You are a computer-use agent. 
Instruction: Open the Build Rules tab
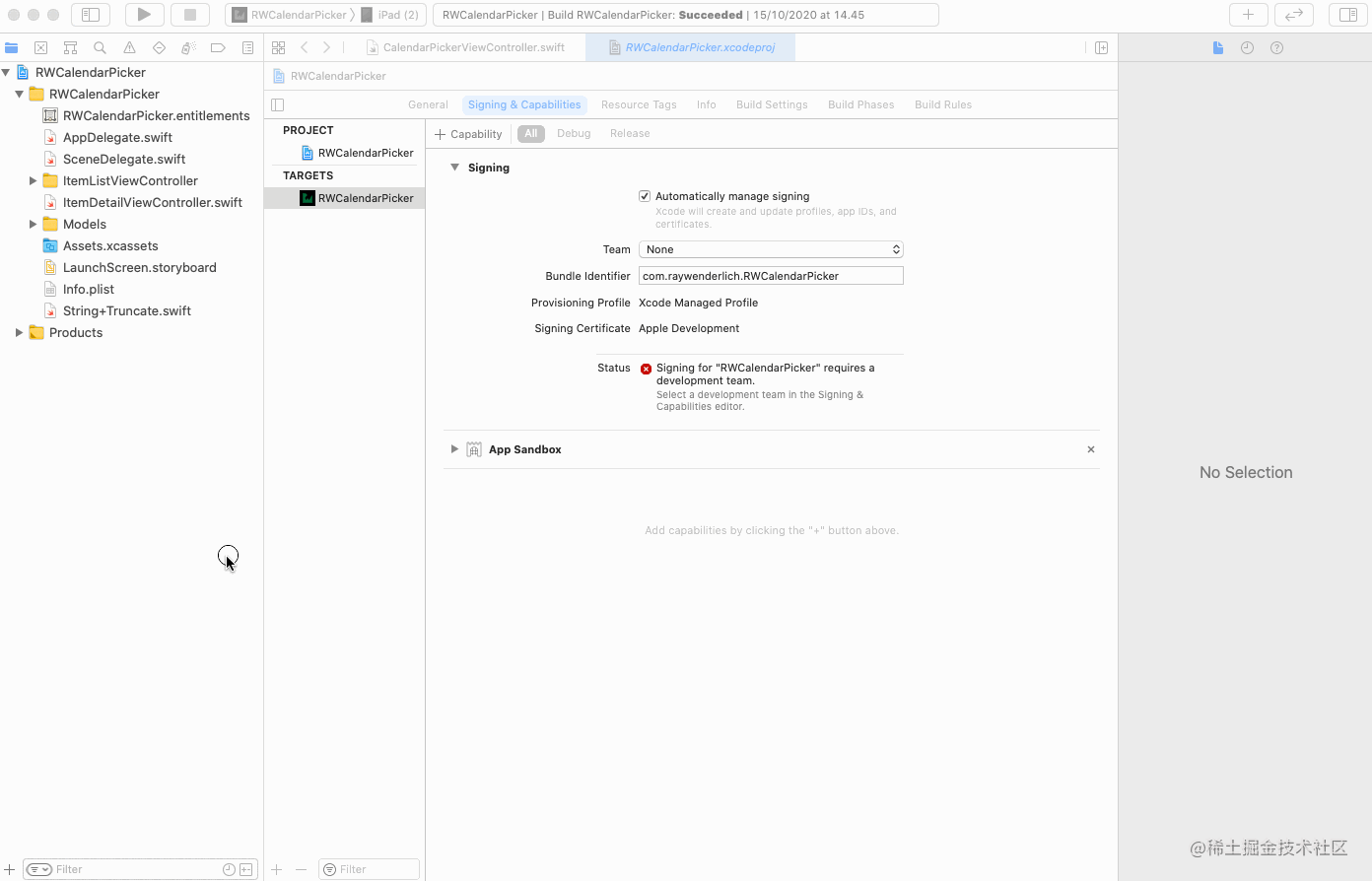click(x=943, y=104)
